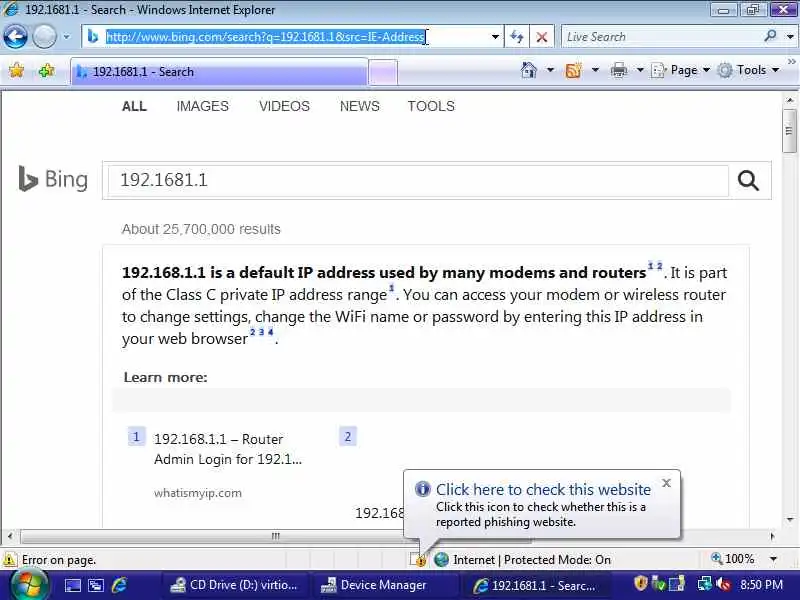Click the whatismyip.com source text

click(198, 493)
